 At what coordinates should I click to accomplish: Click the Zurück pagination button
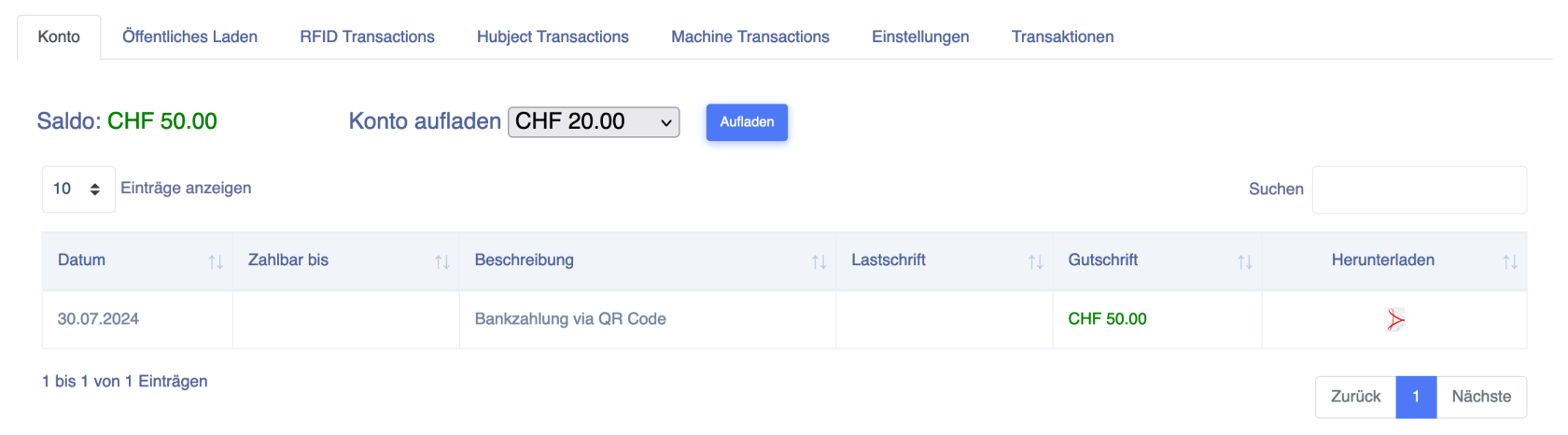[1355, 397]
